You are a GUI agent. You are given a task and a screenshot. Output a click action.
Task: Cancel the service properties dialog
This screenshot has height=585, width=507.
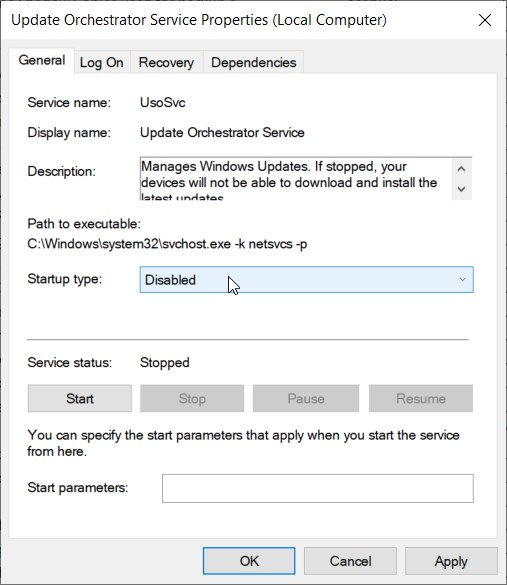[x=350, y=561]
